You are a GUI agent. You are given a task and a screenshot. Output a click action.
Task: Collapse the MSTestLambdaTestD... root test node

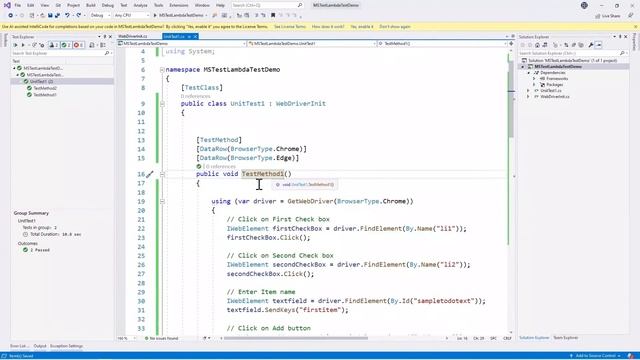point(14,68)
